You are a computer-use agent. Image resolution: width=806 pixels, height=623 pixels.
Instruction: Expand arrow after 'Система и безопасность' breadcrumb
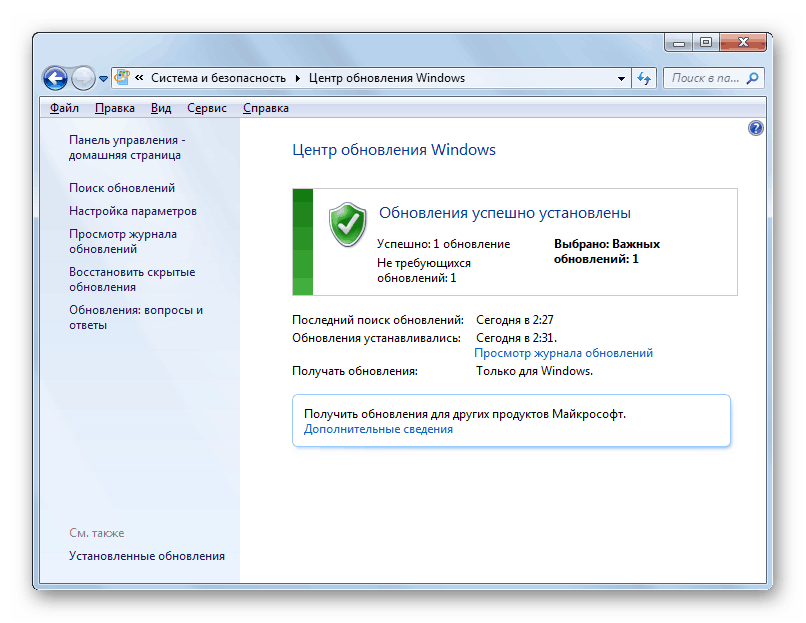[298, 78]
